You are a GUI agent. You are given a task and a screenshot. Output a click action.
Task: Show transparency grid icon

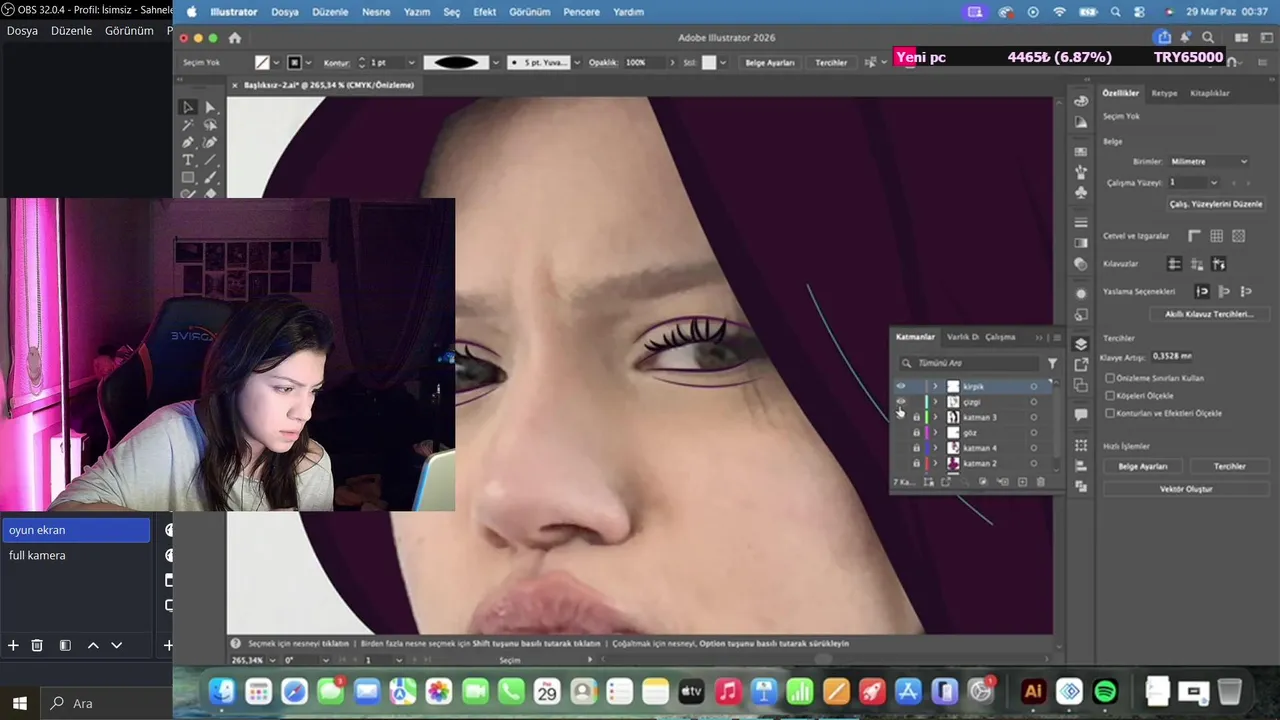(1238, 236)
